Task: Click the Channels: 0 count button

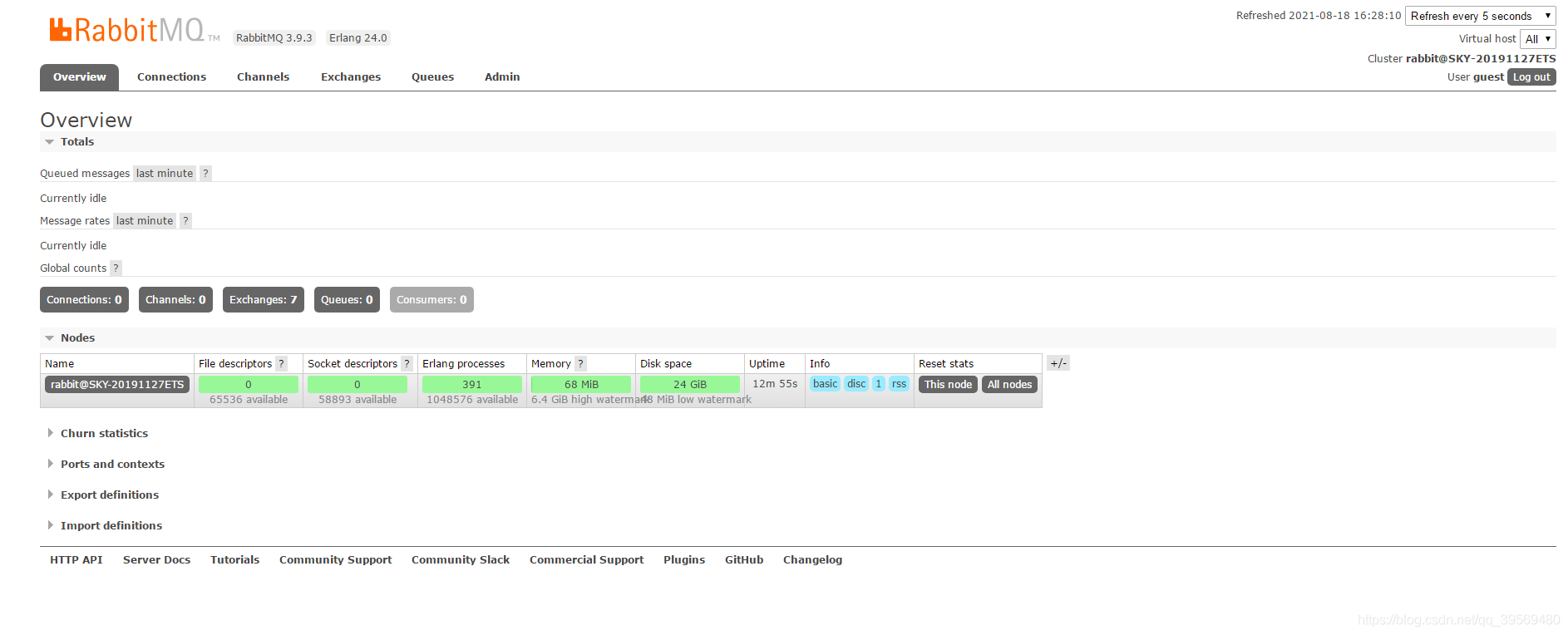Action: (175, 300)
